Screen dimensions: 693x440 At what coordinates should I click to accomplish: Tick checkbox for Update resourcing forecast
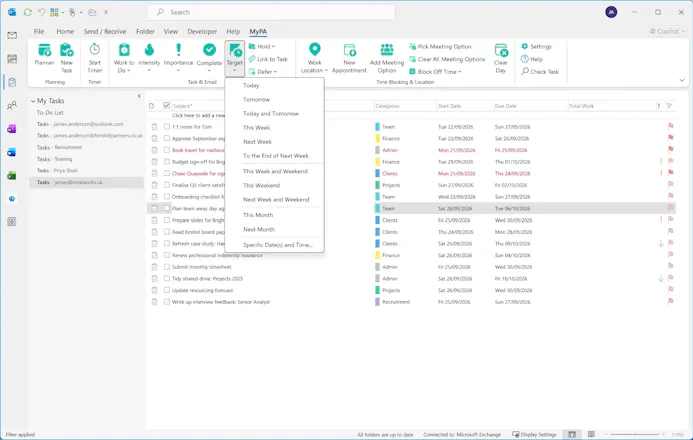(167, 290)
